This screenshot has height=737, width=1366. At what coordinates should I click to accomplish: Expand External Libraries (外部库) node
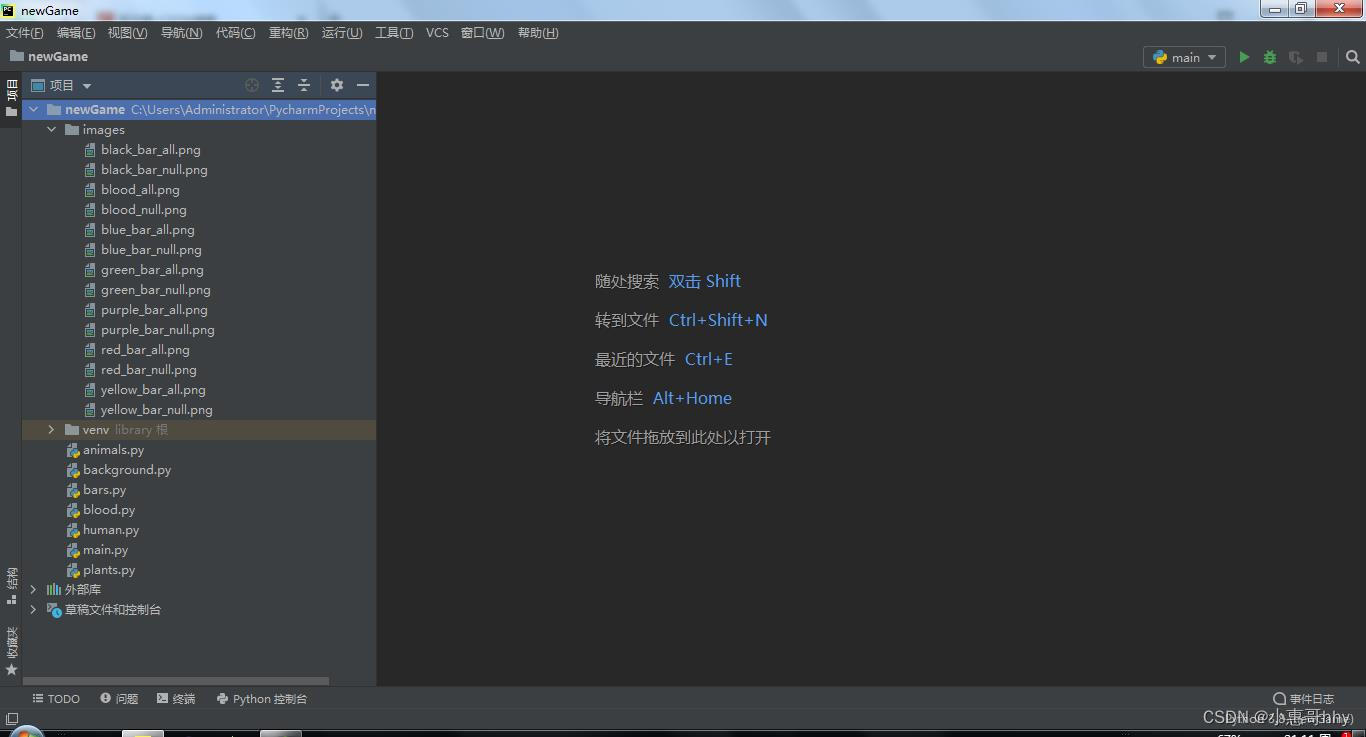point(34,590)
